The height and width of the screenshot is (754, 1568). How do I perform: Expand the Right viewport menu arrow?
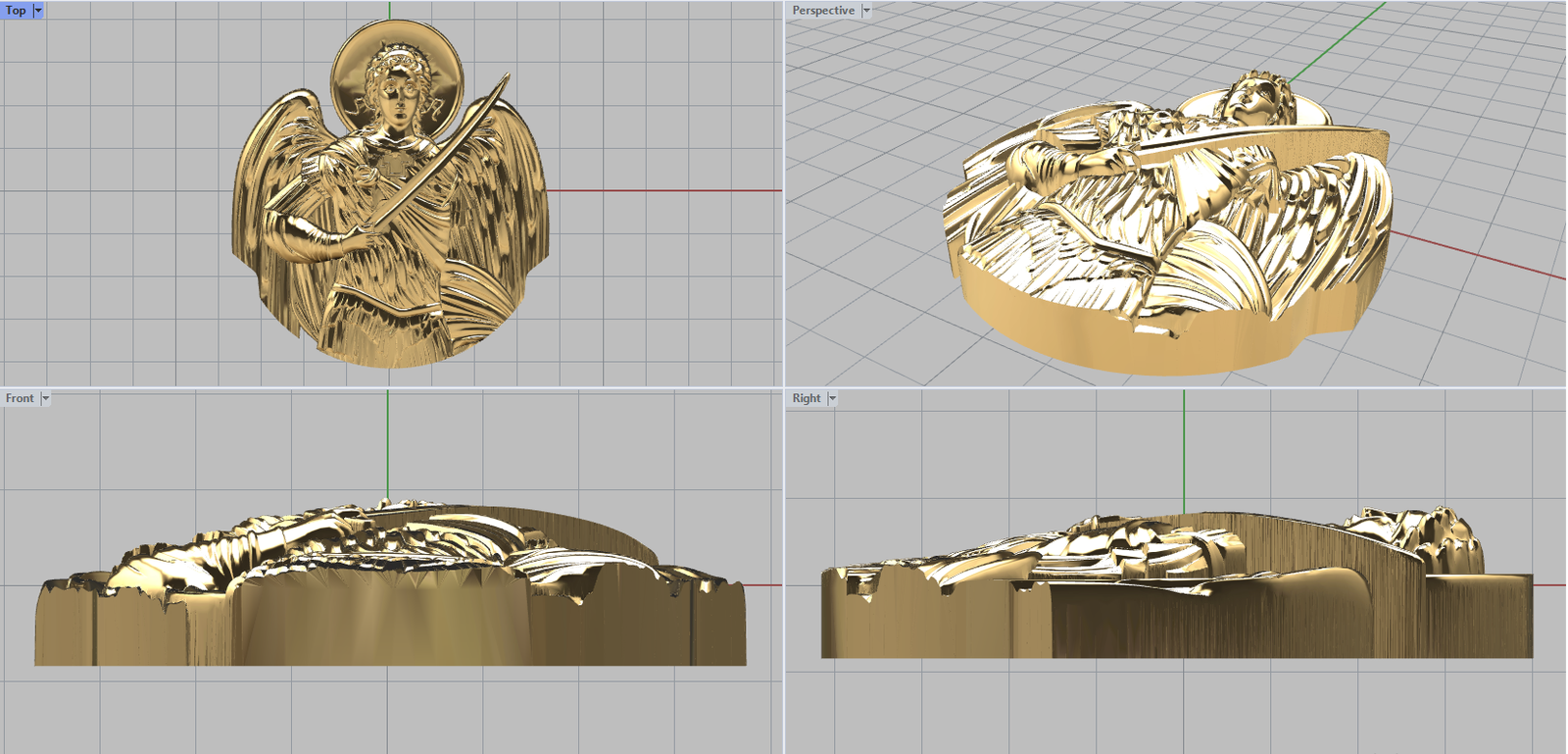click(x=832, y=398)
